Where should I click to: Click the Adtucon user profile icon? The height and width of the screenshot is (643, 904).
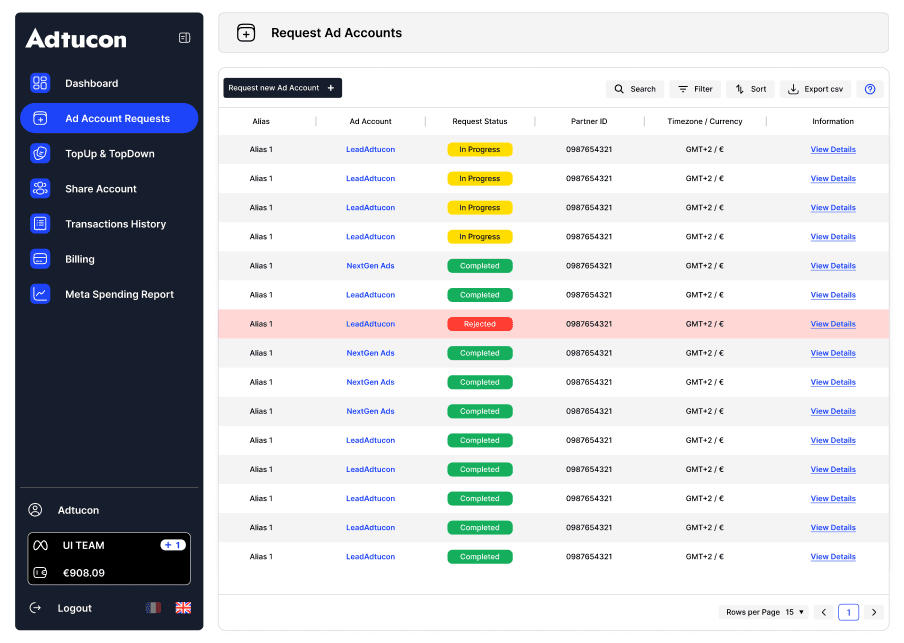click(x=35, y=510)
